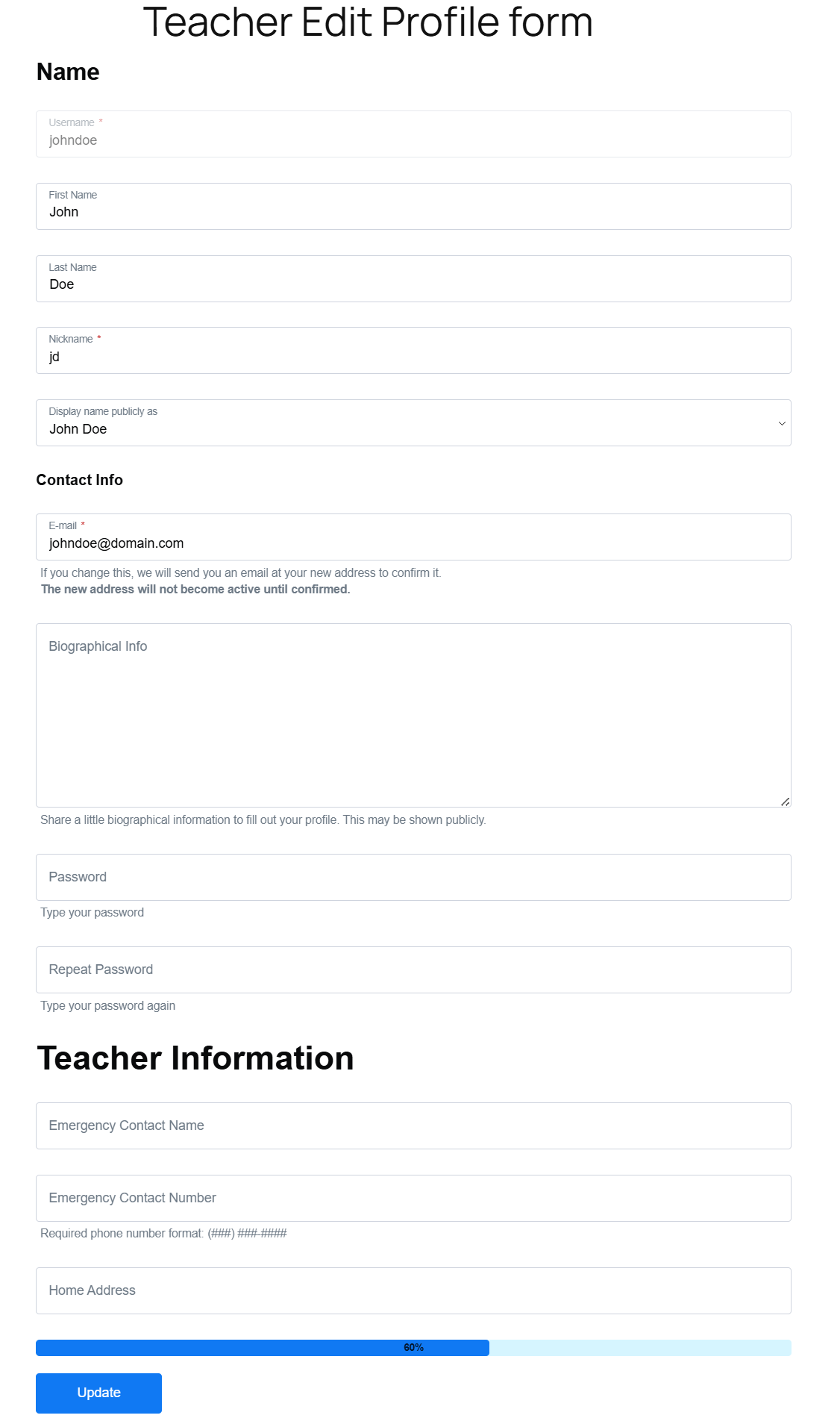The height and width of the screenshot is (1427, 840).
Task: Select the Password input field
Action: [x=413, y=876]
